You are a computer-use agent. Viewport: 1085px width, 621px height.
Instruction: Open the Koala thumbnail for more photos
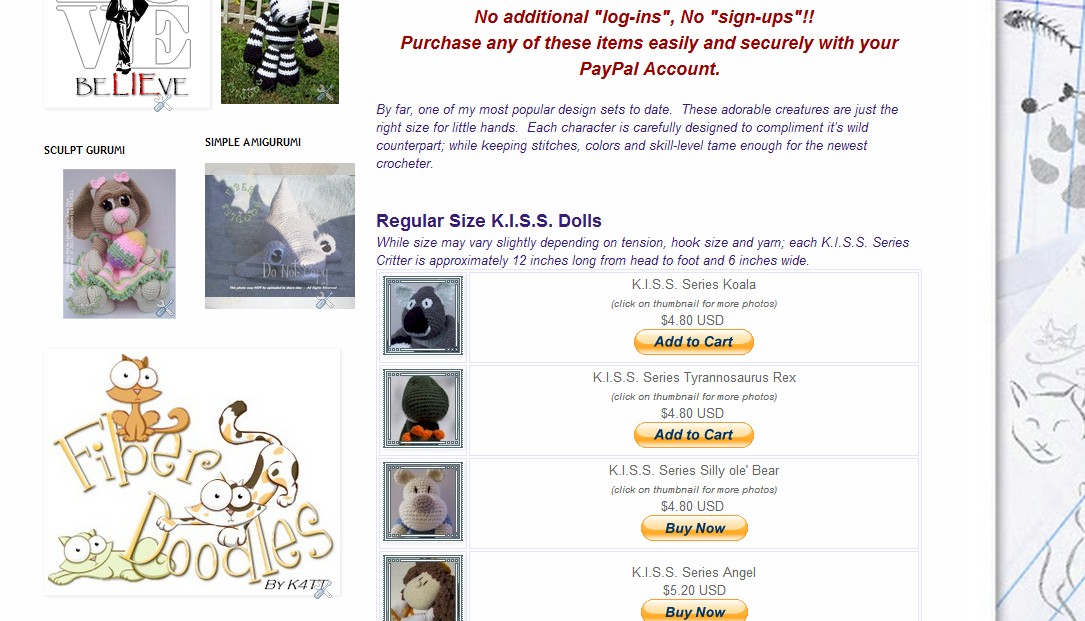(423, 316)
